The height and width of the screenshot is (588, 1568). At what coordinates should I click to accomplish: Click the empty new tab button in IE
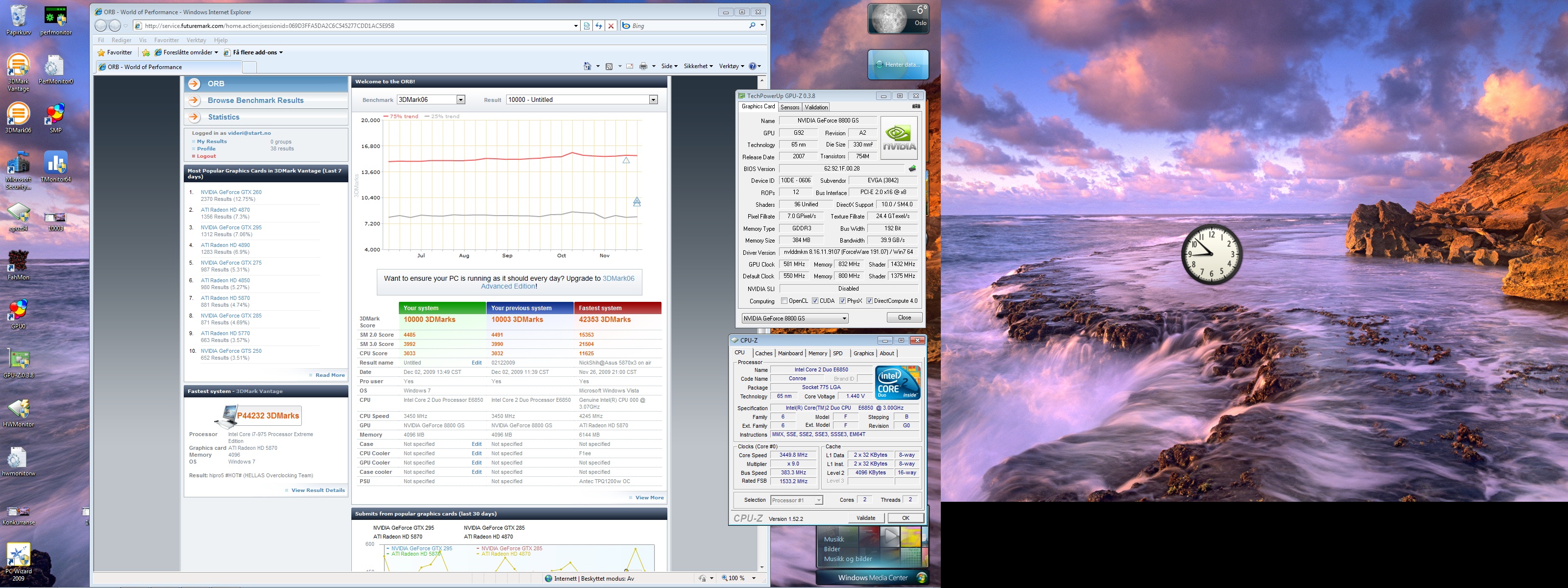[x=249, y=67]
